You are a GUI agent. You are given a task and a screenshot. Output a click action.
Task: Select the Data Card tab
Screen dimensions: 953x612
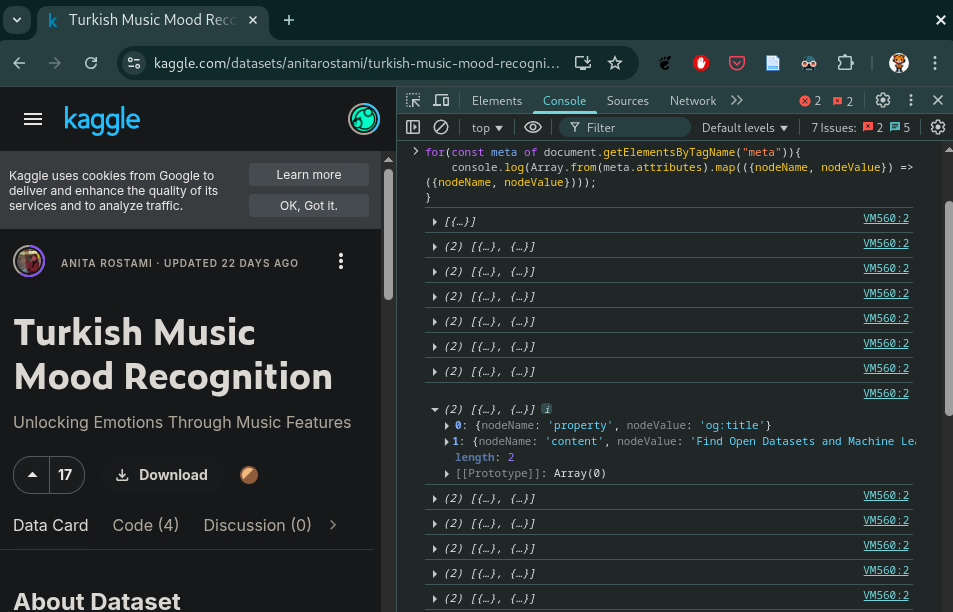50,525
